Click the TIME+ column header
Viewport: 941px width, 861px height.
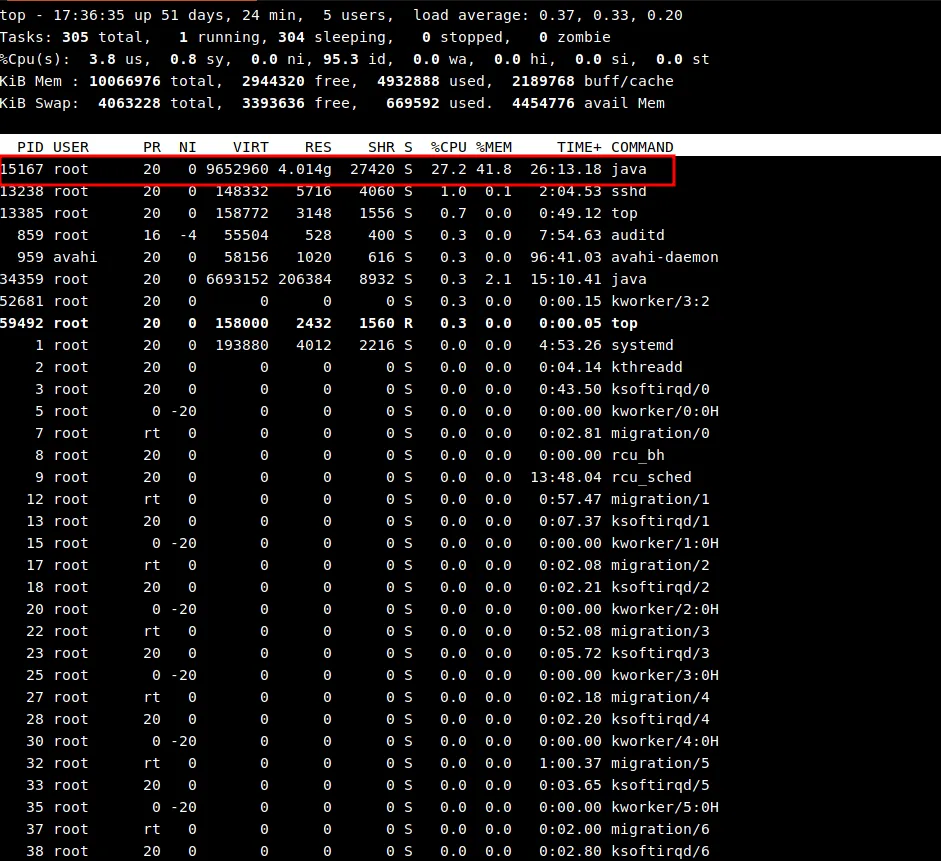[580, 147]
